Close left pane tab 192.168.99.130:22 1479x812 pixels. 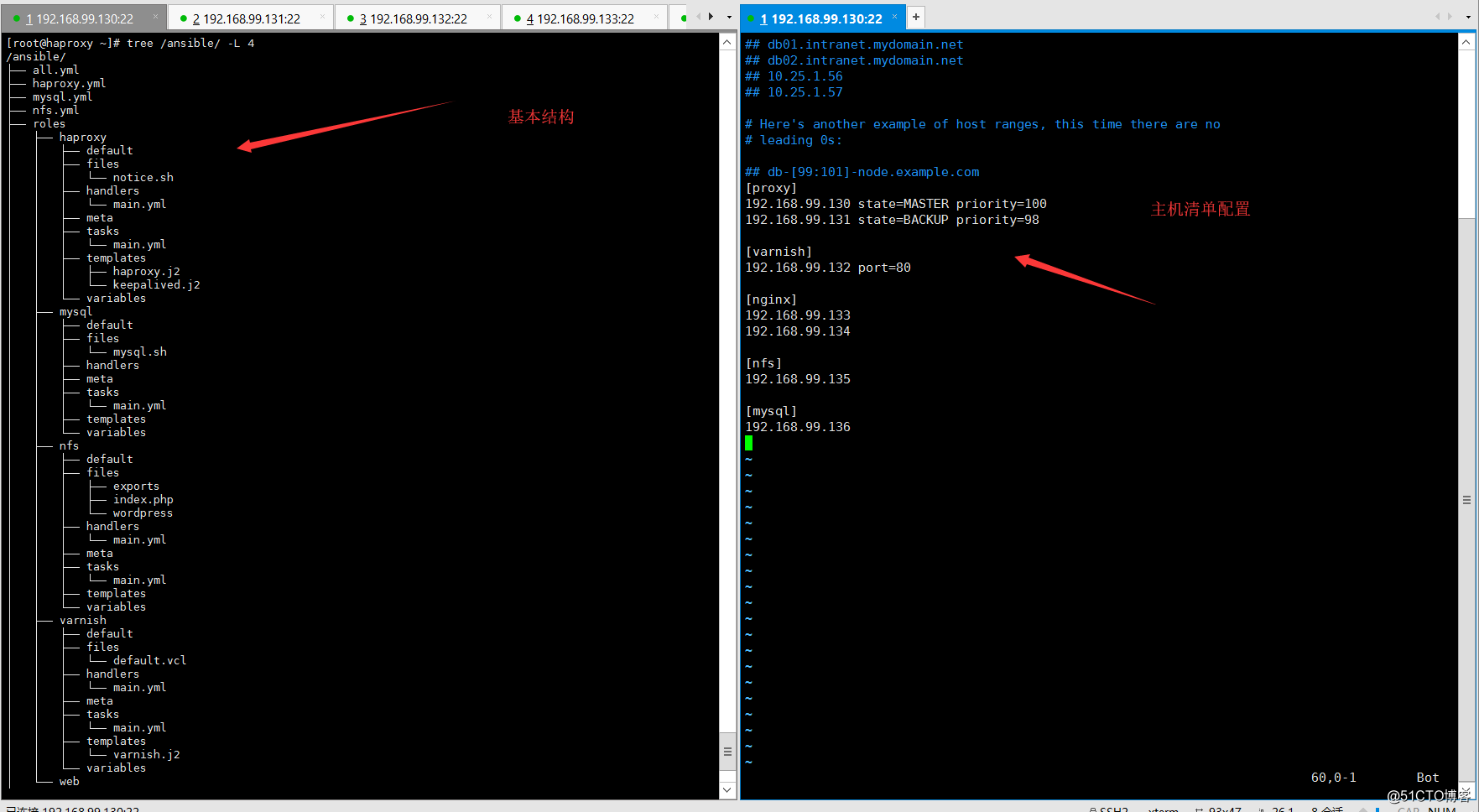click(x=155, y=17)
